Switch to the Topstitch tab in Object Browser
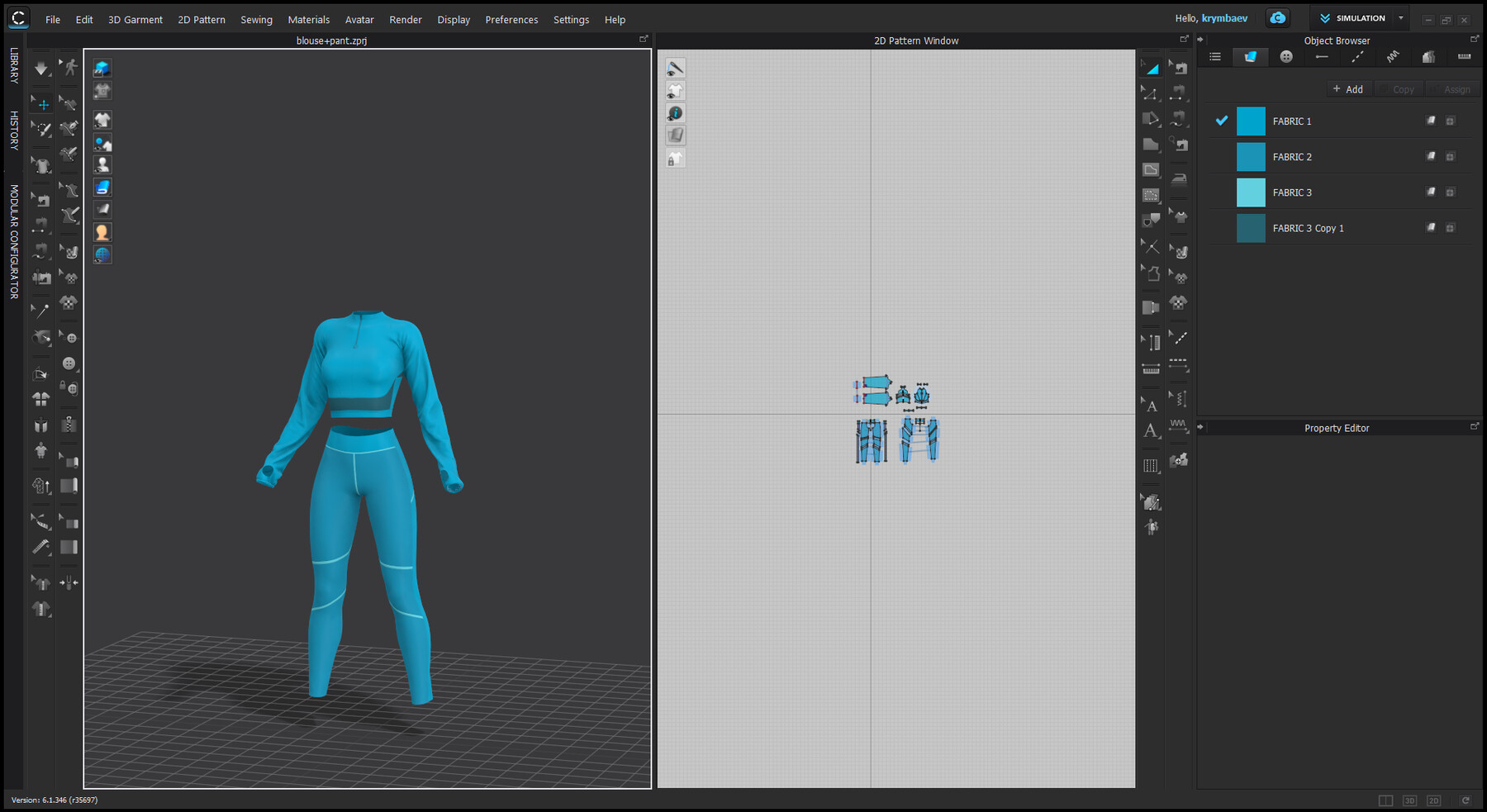 coord(1357,57)
